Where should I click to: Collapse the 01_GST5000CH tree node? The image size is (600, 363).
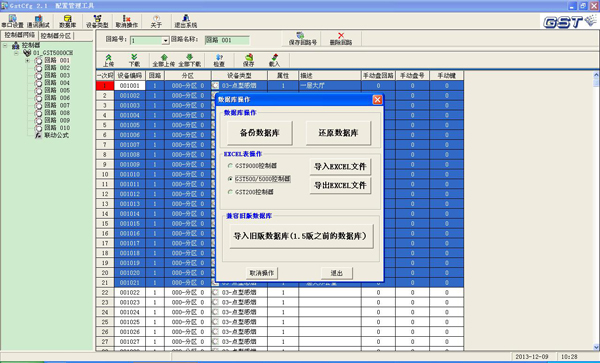pyautogui.click(x=16, y=53)
